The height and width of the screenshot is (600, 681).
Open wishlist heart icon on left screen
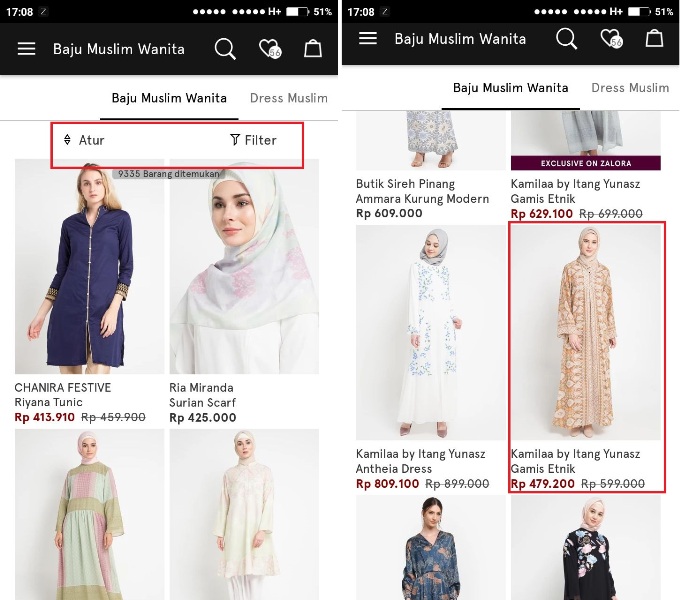[269, 49]
